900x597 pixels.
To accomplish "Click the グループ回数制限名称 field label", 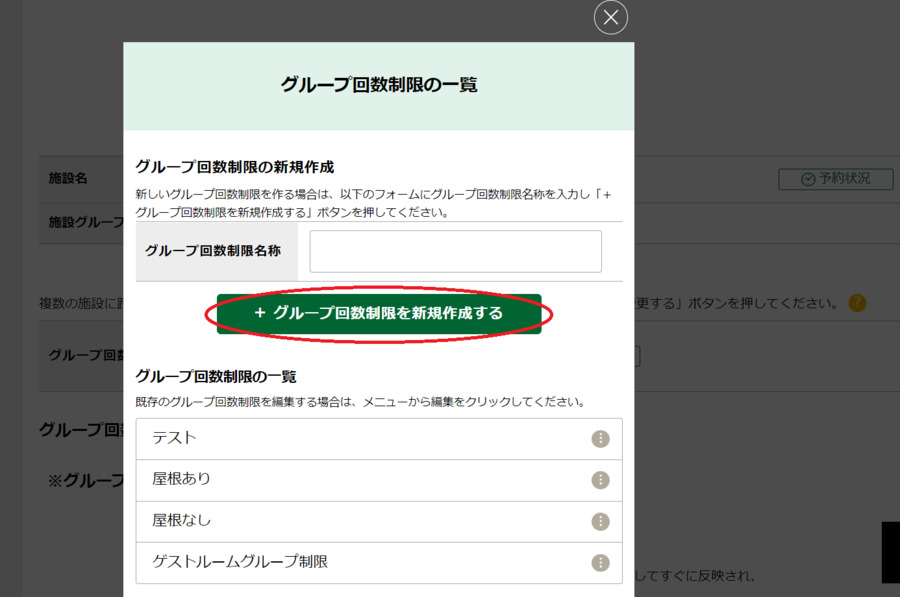I will [x=213, y=251].
